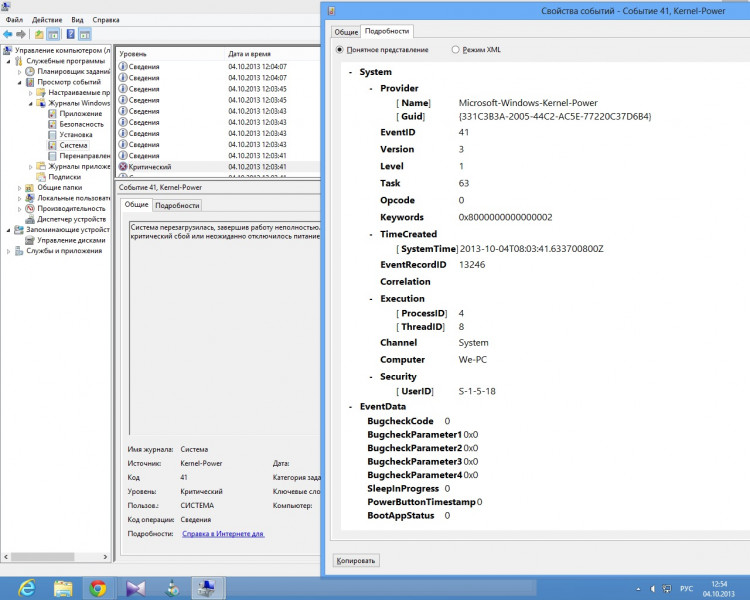Open the blue question mark help toolbar icon
Screen dimensions: 750x600
[70, 34]
